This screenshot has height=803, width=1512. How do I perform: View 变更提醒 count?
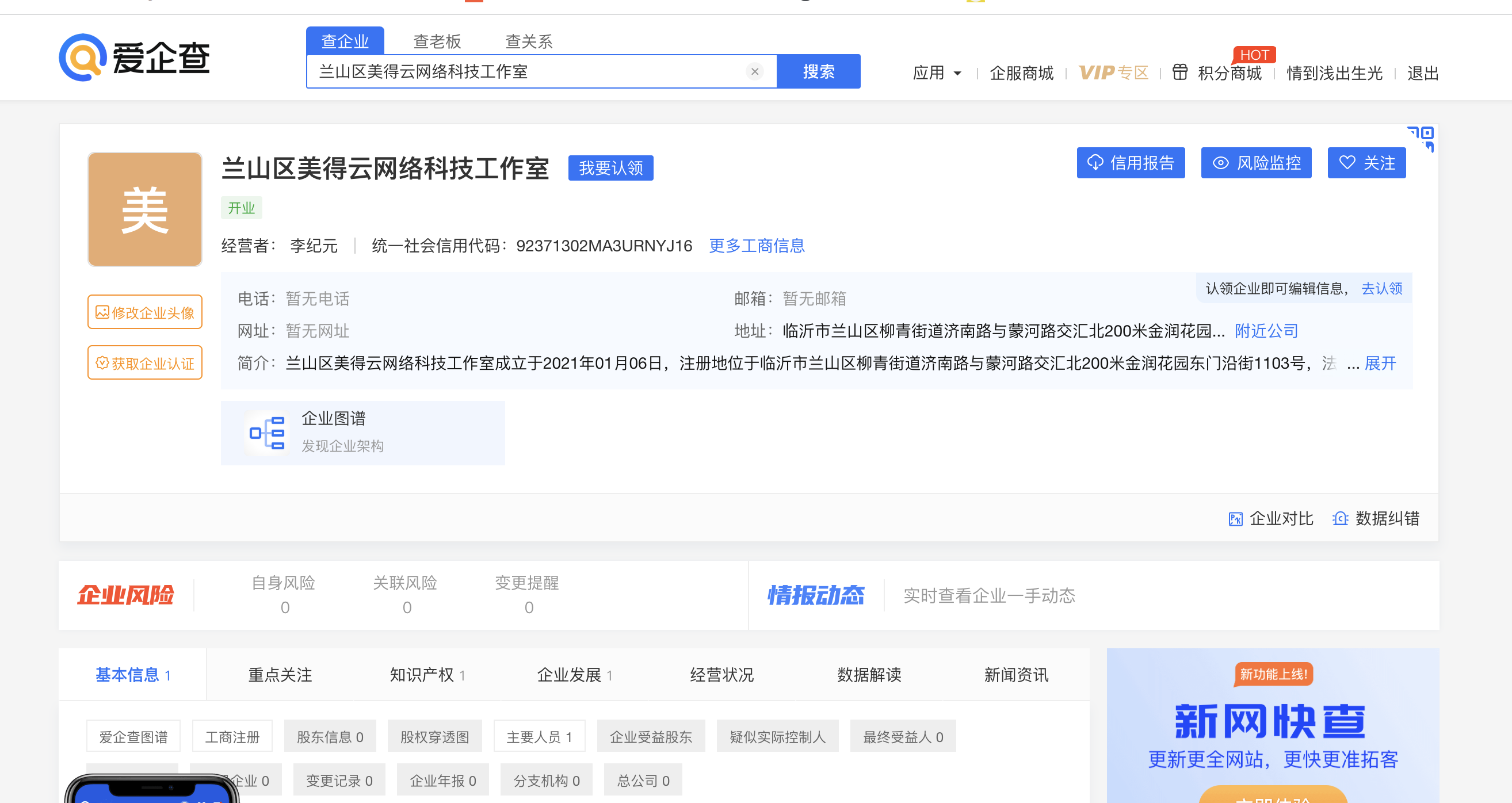coord(527,595)
